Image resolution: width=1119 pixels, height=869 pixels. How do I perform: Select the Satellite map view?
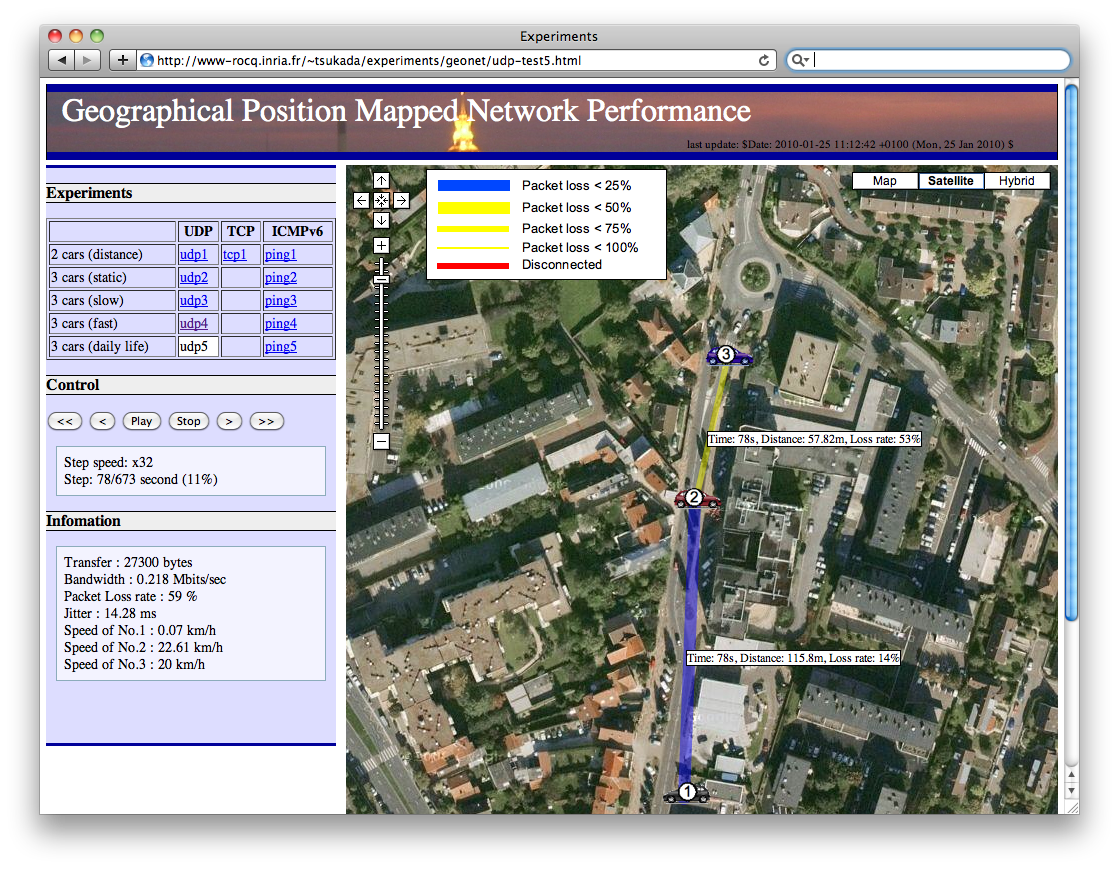pyautogui.click(x=950, y=181)
